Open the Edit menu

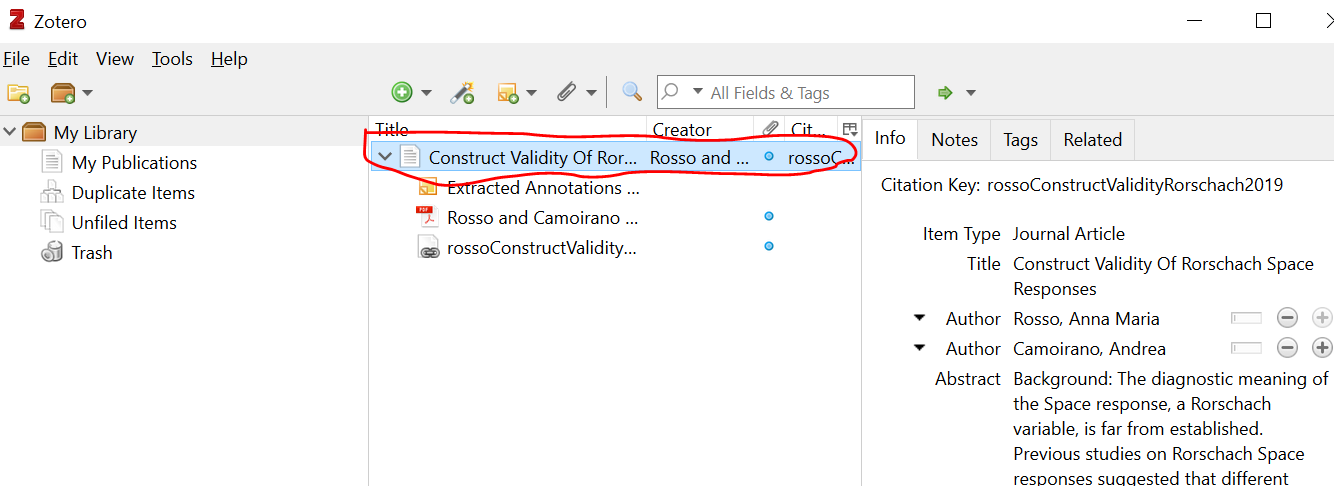(x=63, y=59)
